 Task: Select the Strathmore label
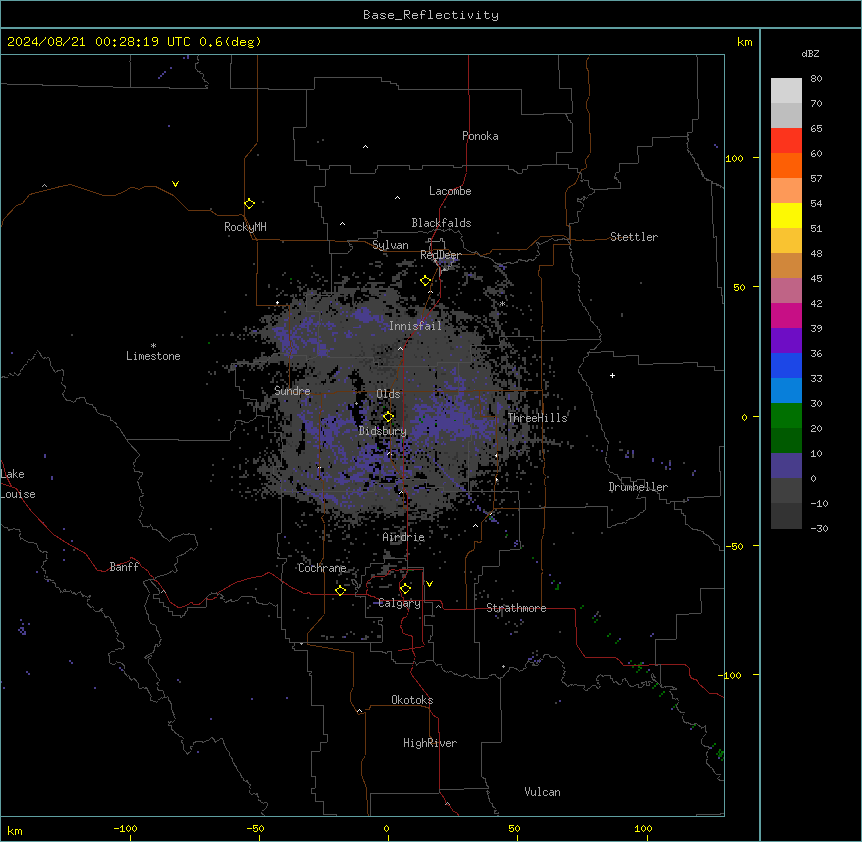point(516,608)
